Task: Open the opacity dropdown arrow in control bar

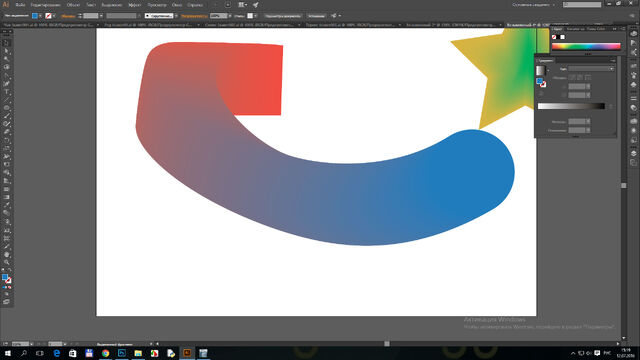Action: coord(230,16)
